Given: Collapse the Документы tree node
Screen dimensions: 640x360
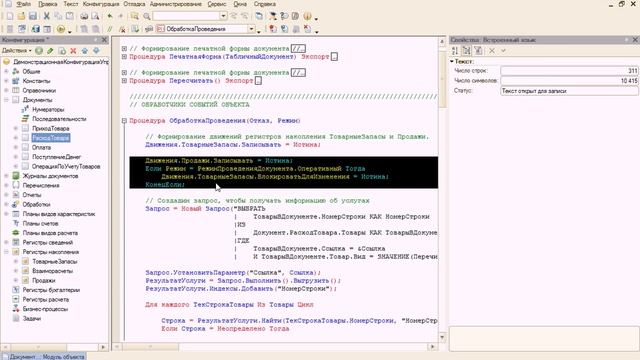Looking at the screenshot, I should 7,100.
